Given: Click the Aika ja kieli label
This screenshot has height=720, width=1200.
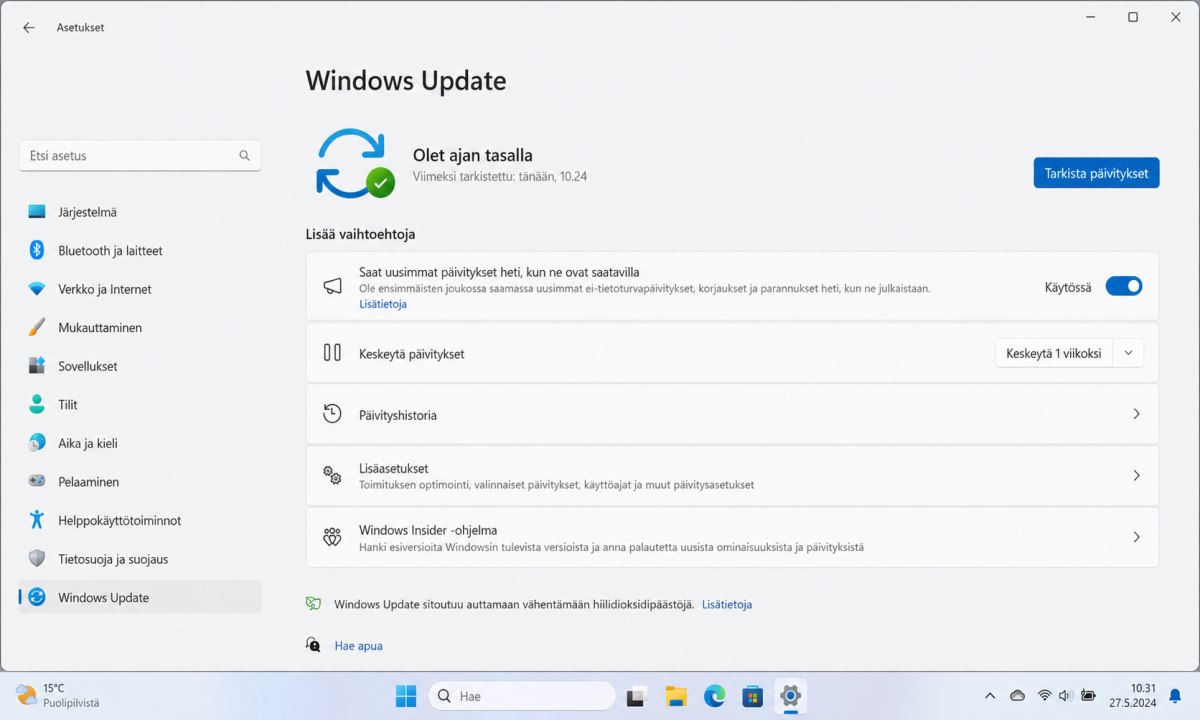Looking at the screenshot, I should tap(88, 443).
